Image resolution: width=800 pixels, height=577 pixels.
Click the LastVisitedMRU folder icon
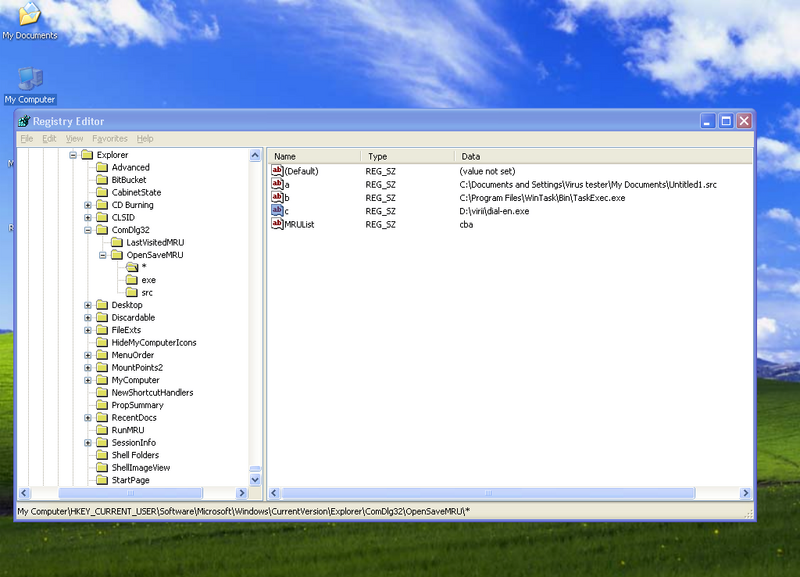click(x=117, y=242)
